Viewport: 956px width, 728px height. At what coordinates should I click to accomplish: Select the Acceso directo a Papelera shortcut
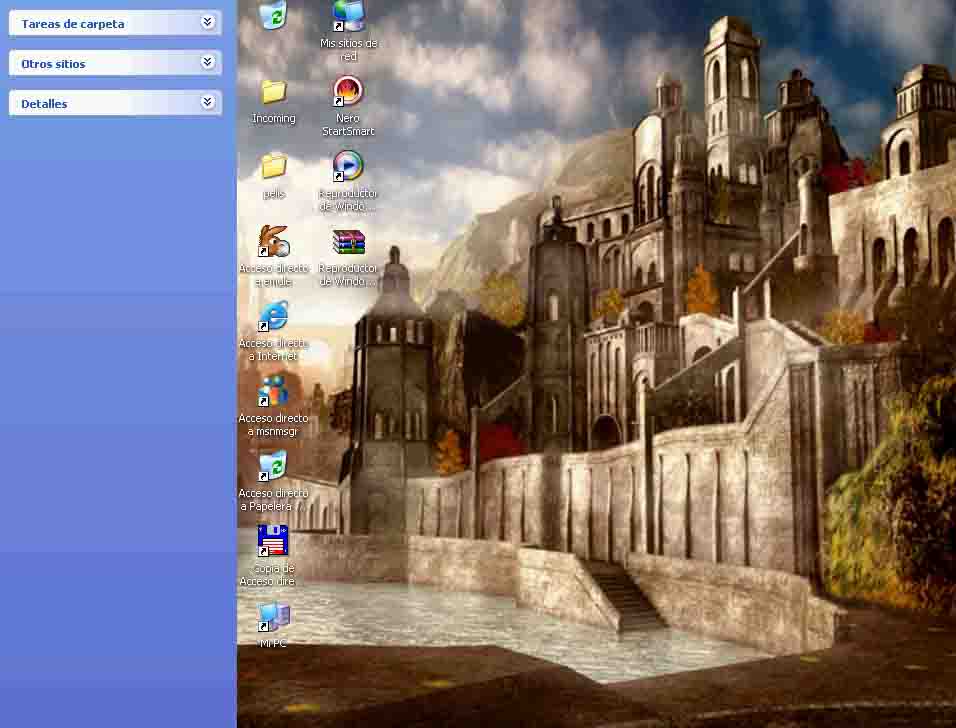(273, 466)
